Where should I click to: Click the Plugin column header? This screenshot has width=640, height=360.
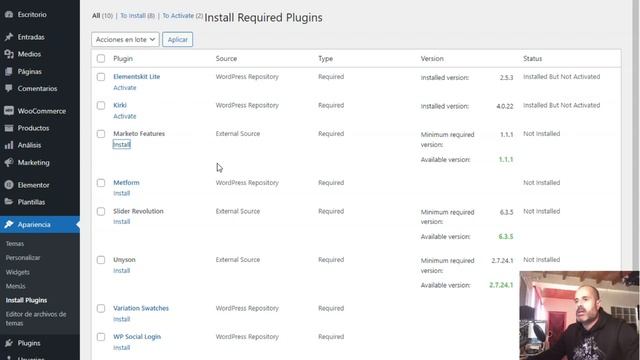pyautogui.click(x=123, y=59)
